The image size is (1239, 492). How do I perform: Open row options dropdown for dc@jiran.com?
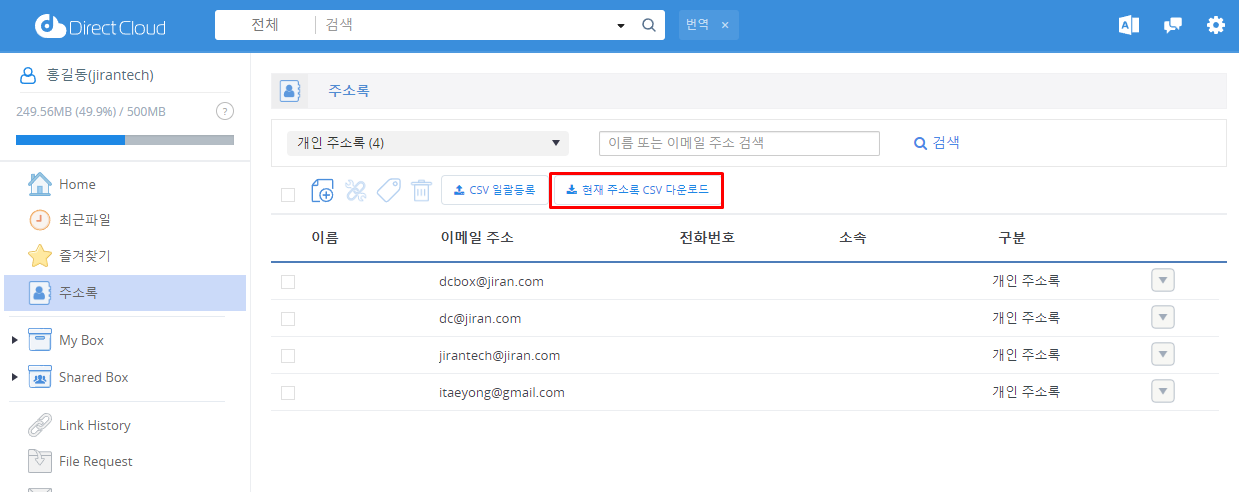click(x=1162, y=318)
